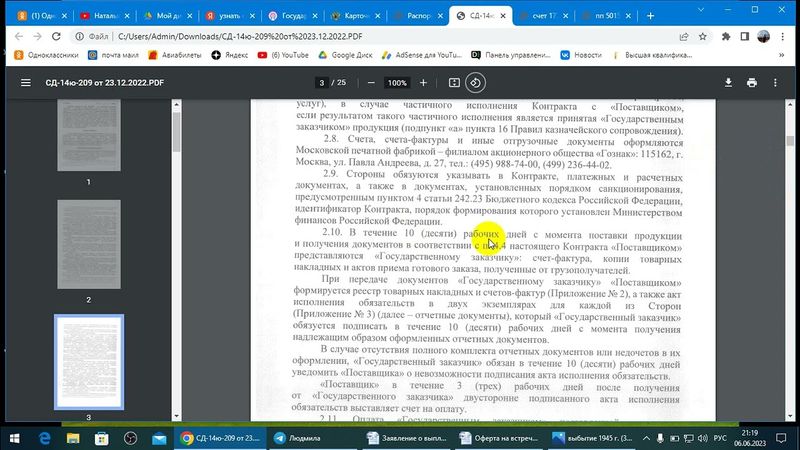
Task: Print the PDF document
Action: point(752,83)
